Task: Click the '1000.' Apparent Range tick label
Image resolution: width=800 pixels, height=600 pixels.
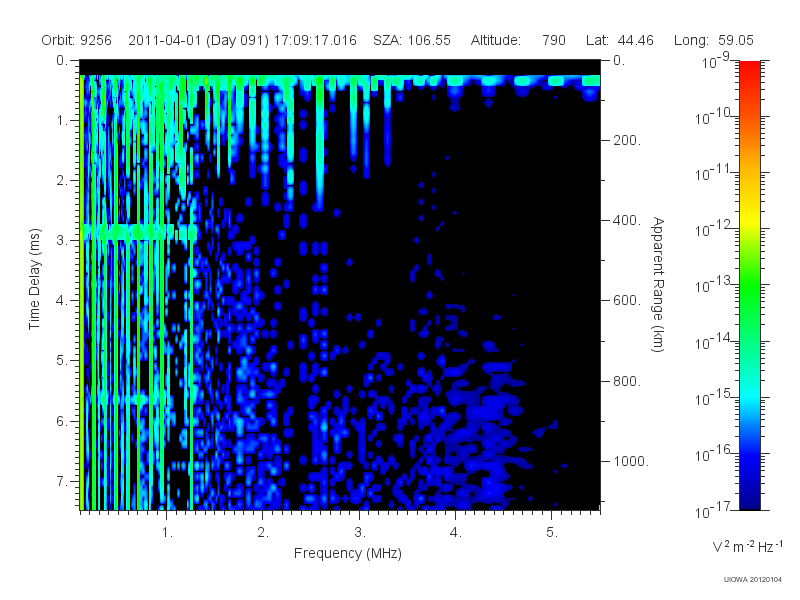Action: [631, 461]
